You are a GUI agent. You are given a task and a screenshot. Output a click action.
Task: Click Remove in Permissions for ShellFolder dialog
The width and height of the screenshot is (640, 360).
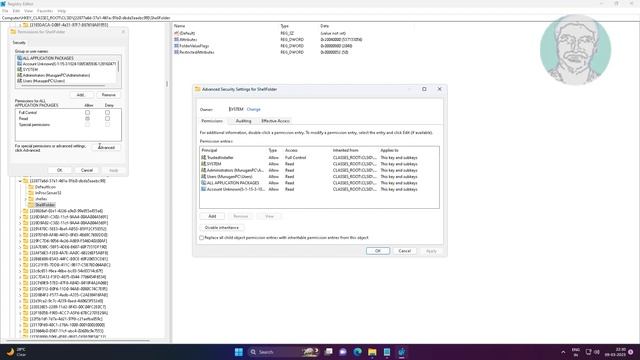[109, 95]
